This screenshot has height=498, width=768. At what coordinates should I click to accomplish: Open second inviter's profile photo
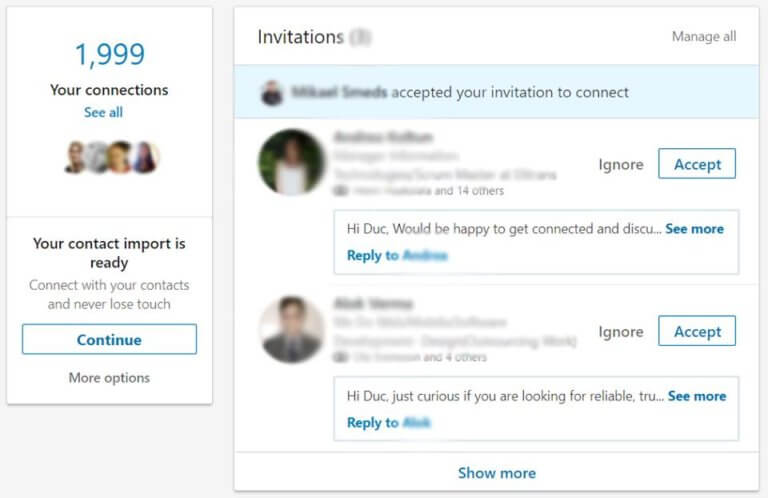point(291,329)
